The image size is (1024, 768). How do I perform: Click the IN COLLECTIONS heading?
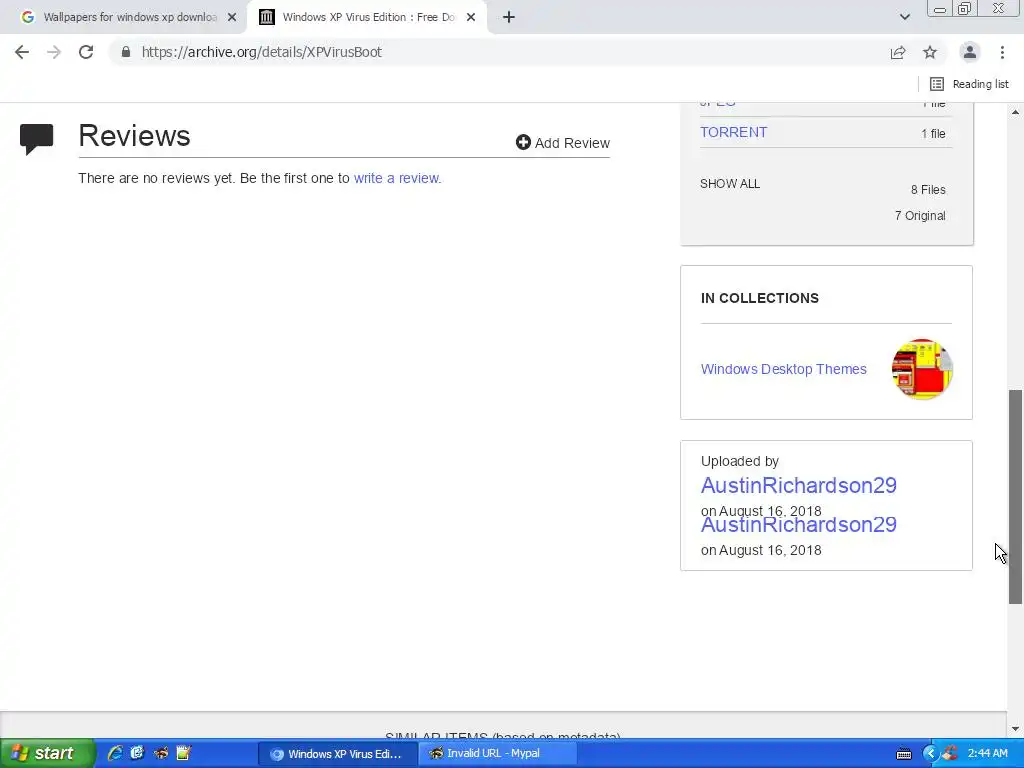(x=760, y=298)
